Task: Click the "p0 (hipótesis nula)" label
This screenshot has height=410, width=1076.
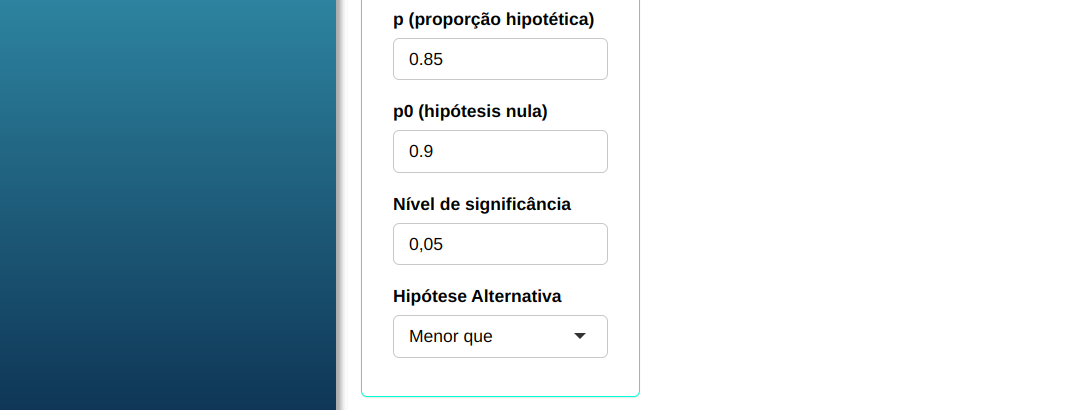Action: (x=471, y=111)
